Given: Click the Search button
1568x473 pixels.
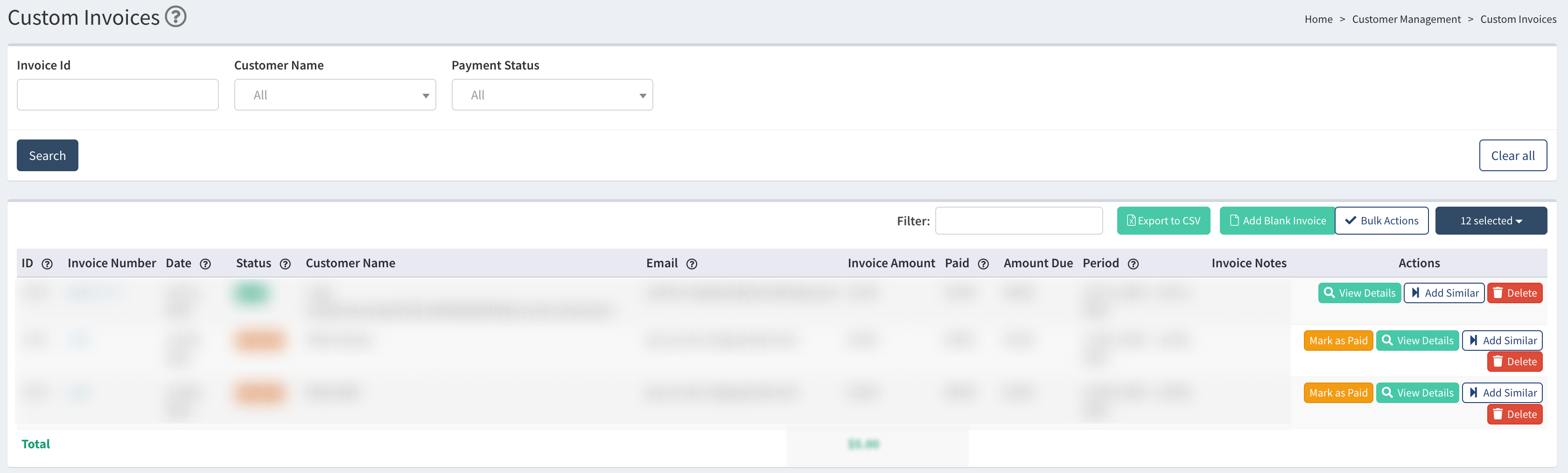Looking at the screenshot, I should [x=48, y=155].
